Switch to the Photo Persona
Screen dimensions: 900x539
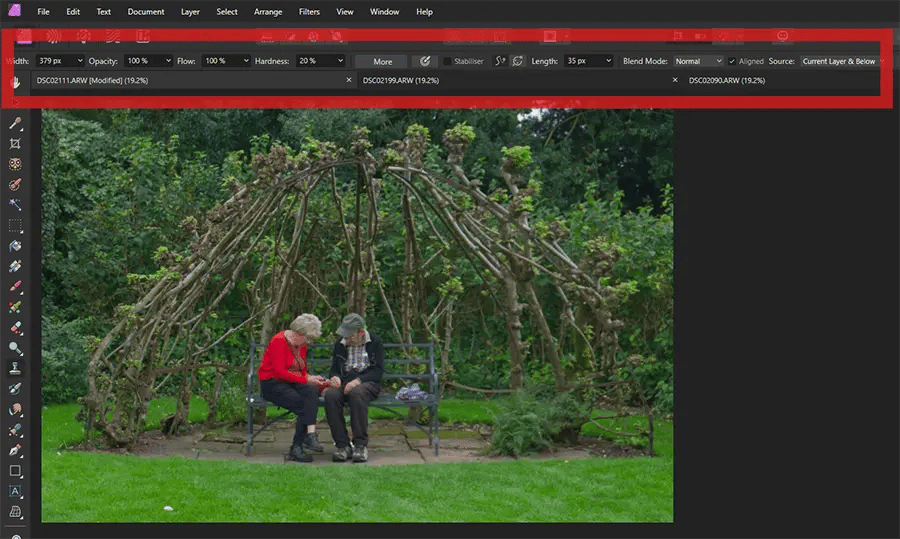click(x=24, y=36)
